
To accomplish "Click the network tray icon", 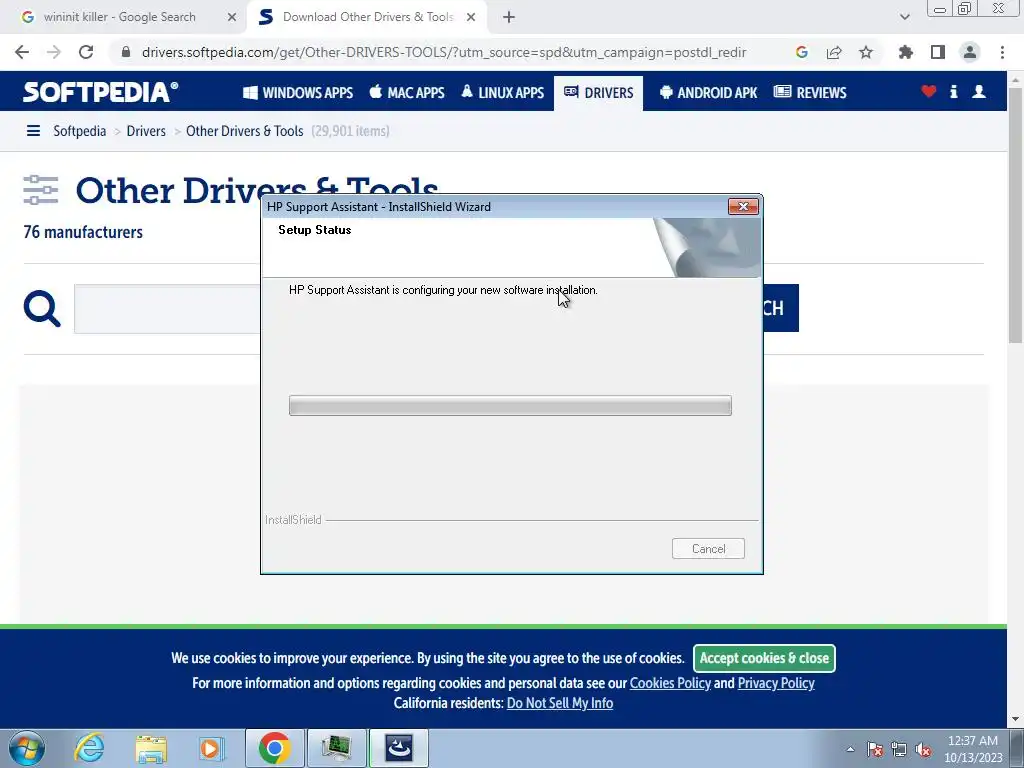I will [x=899, y=749].
